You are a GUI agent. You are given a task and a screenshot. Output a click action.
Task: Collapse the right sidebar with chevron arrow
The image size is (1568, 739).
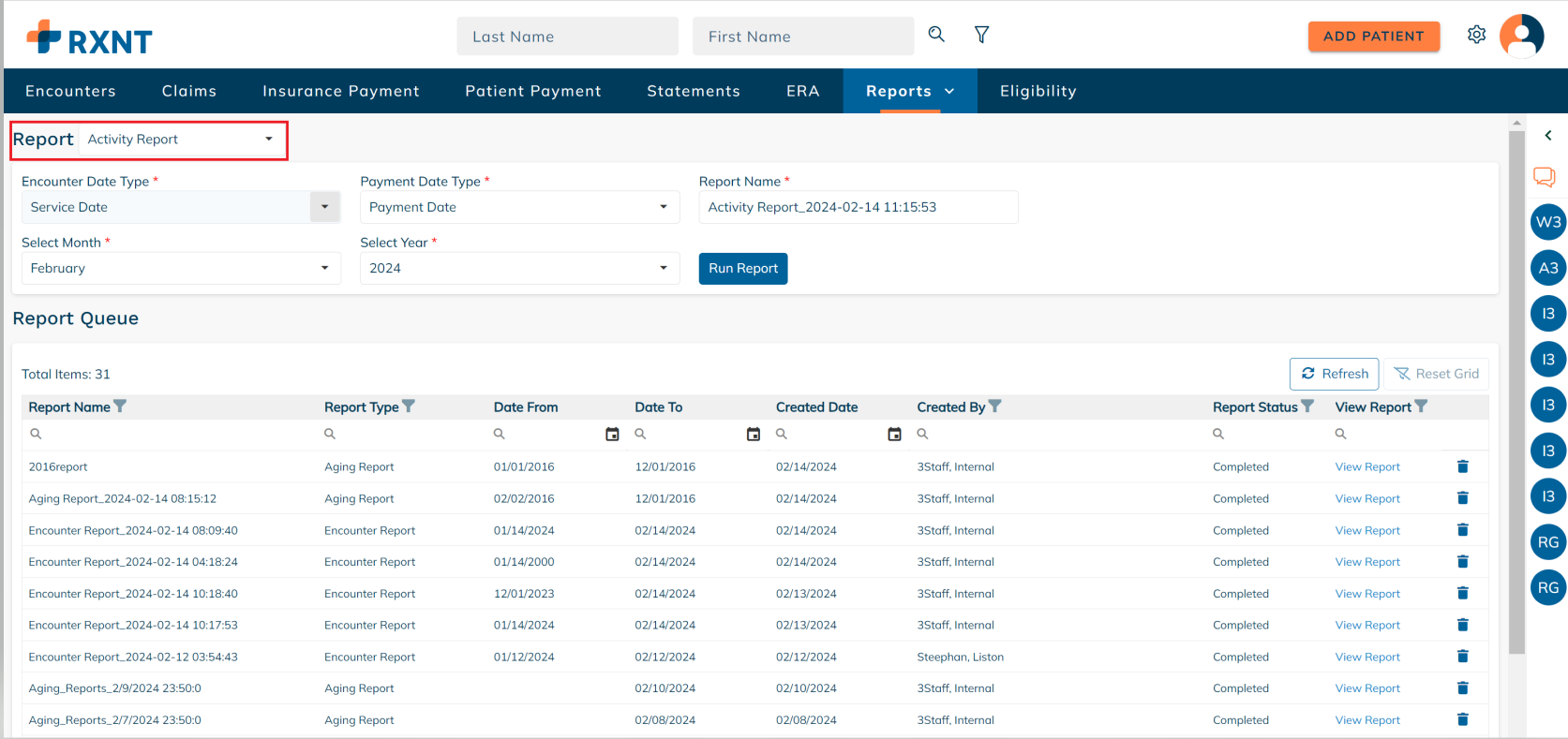click(x=1548, y=136)
